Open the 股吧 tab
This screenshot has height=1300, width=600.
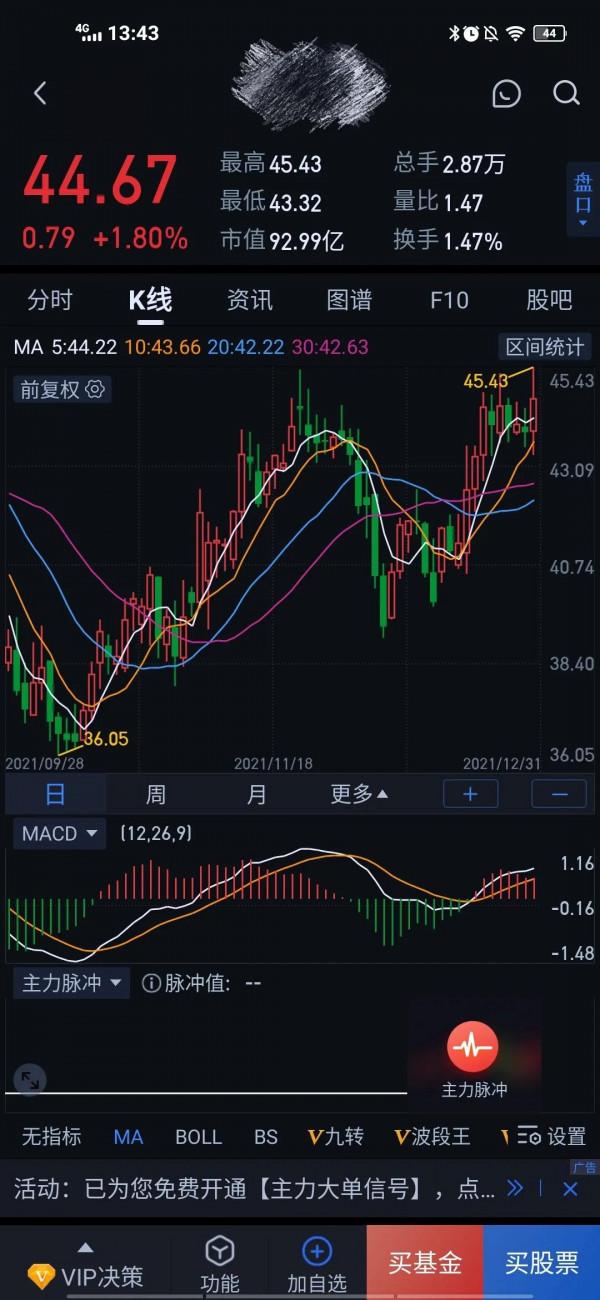tap(549, 299)
